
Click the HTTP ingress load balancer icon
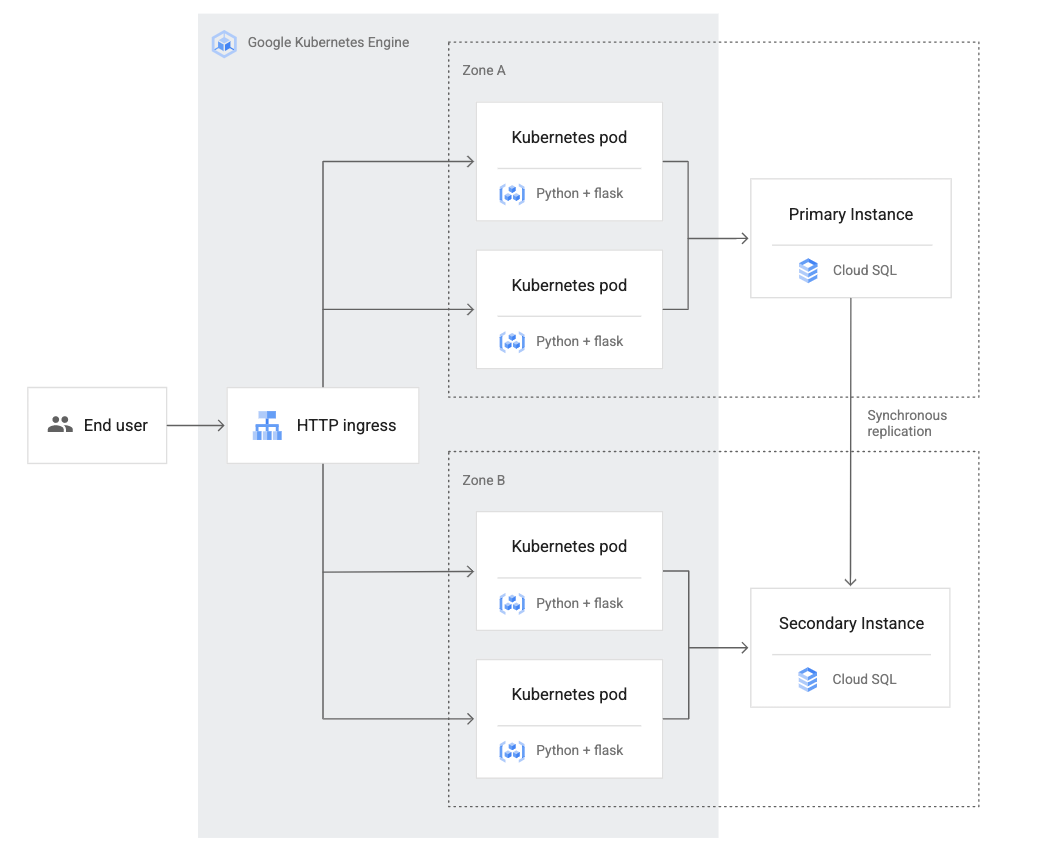pos(267,425)
